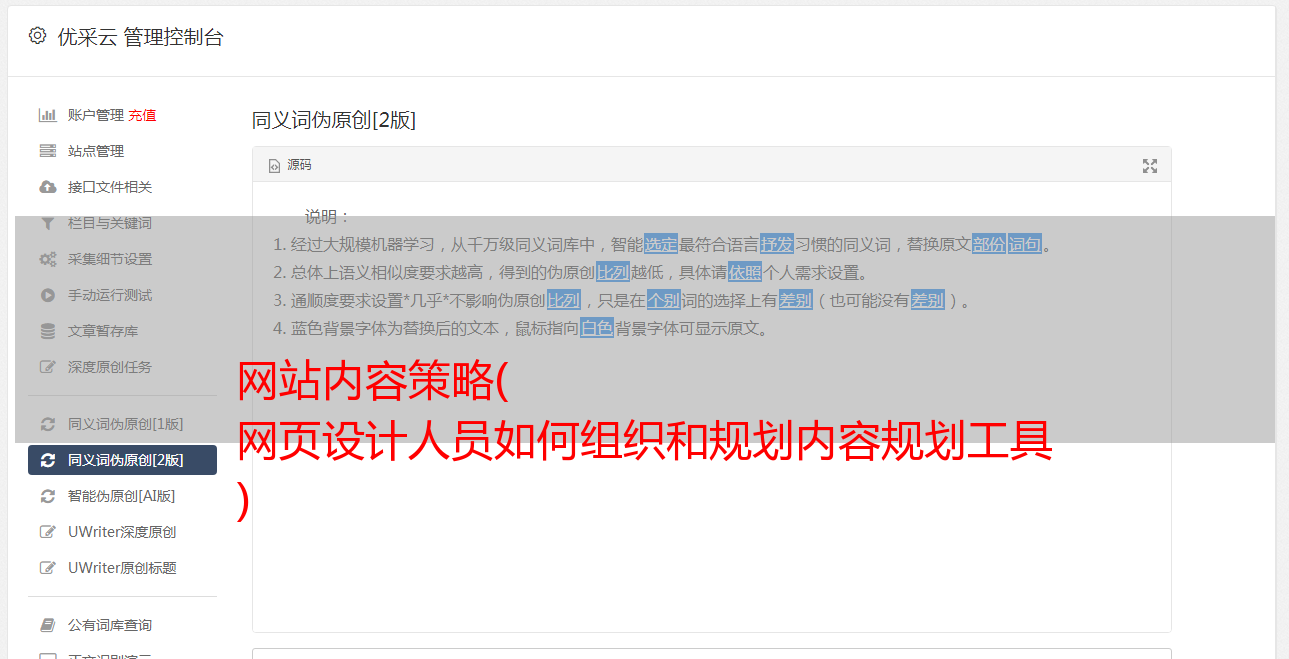Open 深度原创任务 from the sidebar

pyautogui.click(x=122, y=367)
